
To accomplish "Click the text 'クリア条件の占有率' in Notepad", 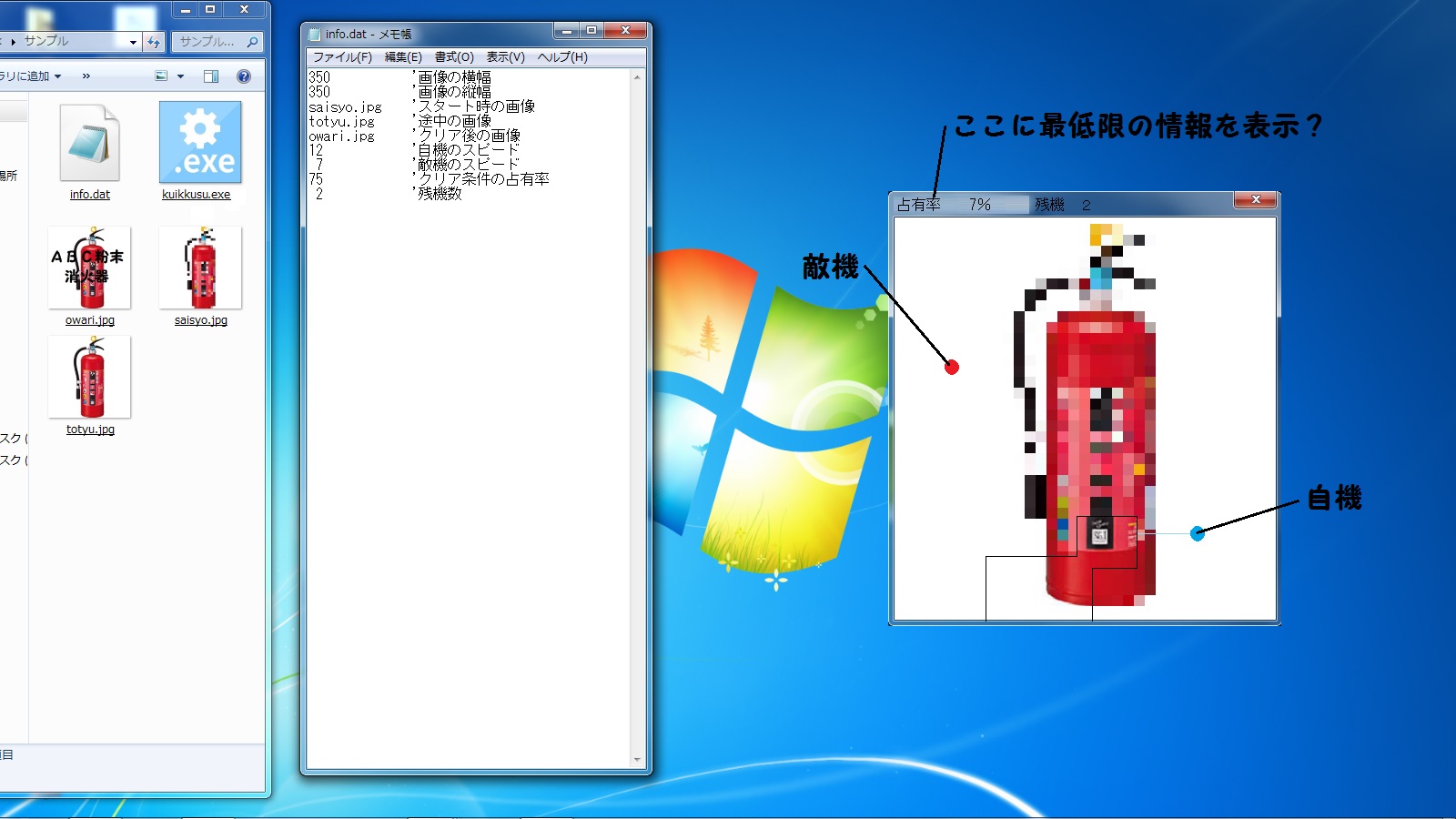I will click(484, 179).
